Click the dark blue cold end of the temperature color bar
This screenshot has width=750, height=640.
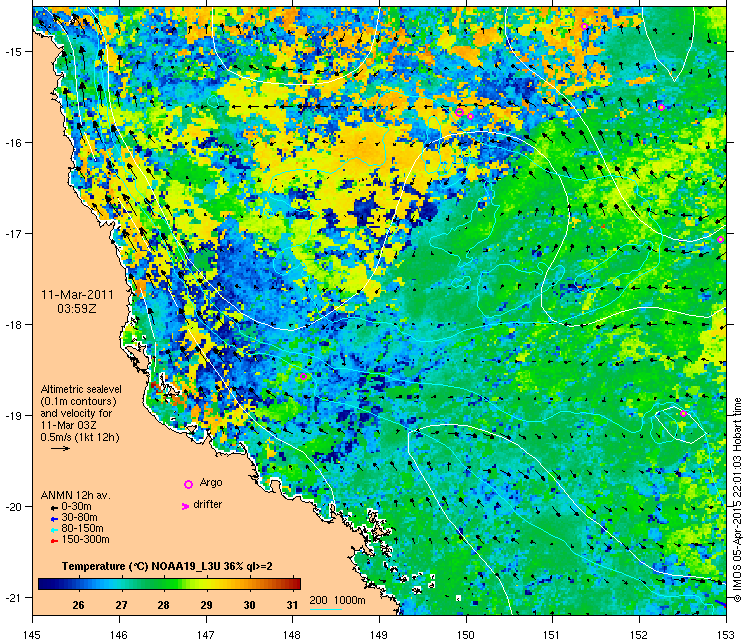44,584
